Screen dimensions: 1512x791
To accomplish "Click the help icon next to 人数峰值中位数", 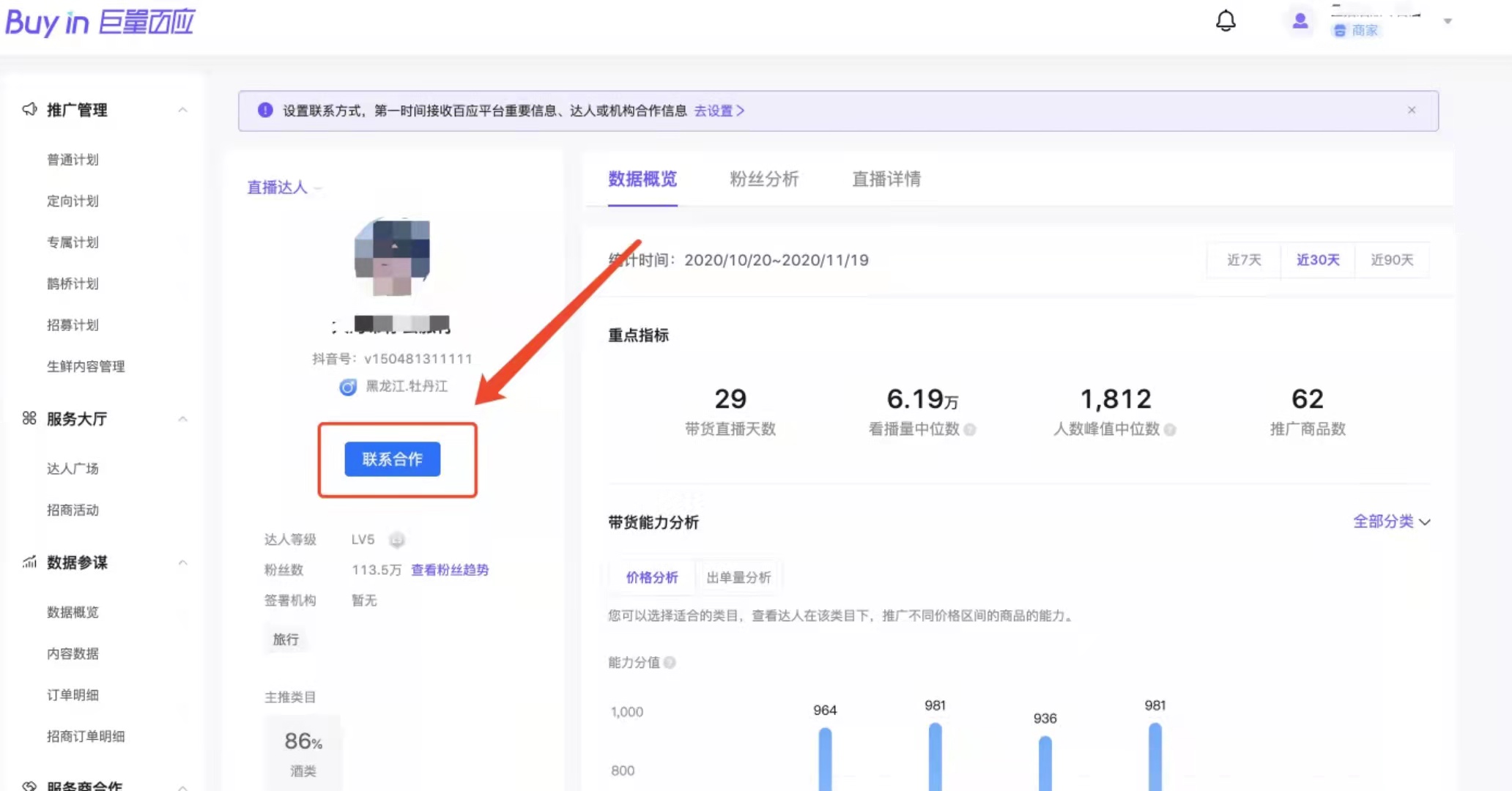I will [x=1170, y=430].
